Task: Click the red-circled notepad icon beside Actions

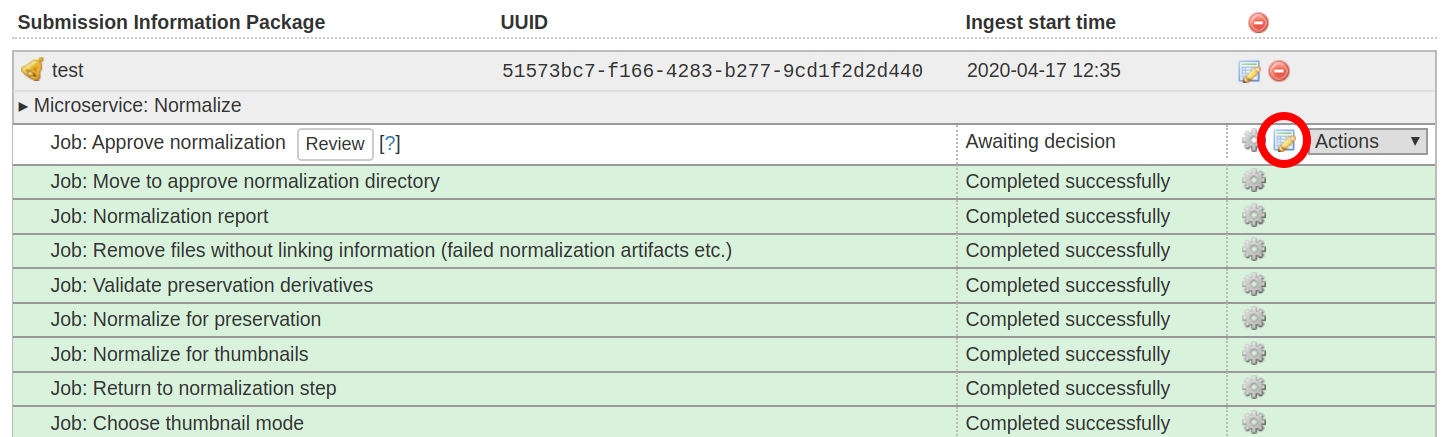Action: click(1284, 142)
